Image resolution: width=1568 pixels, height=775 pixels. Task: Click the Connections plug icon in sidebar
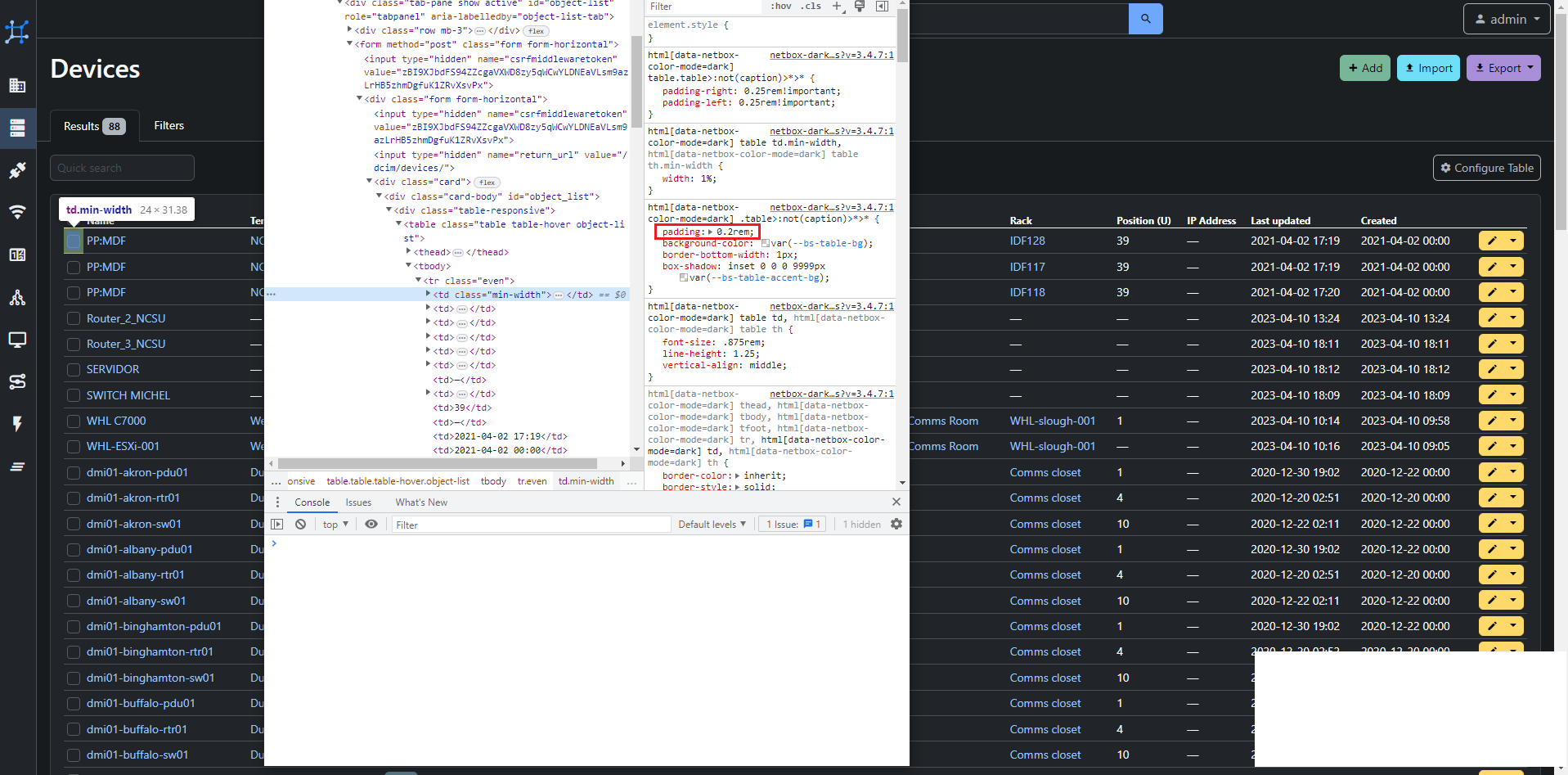tap(17, 170)
